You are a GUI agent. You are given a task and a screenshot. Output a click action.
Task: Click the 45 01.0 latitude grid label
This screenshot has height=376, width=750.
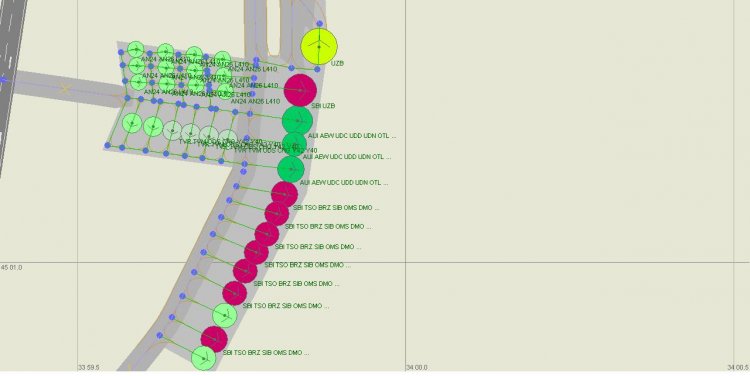pyautogui.click(x=11, y=268)
